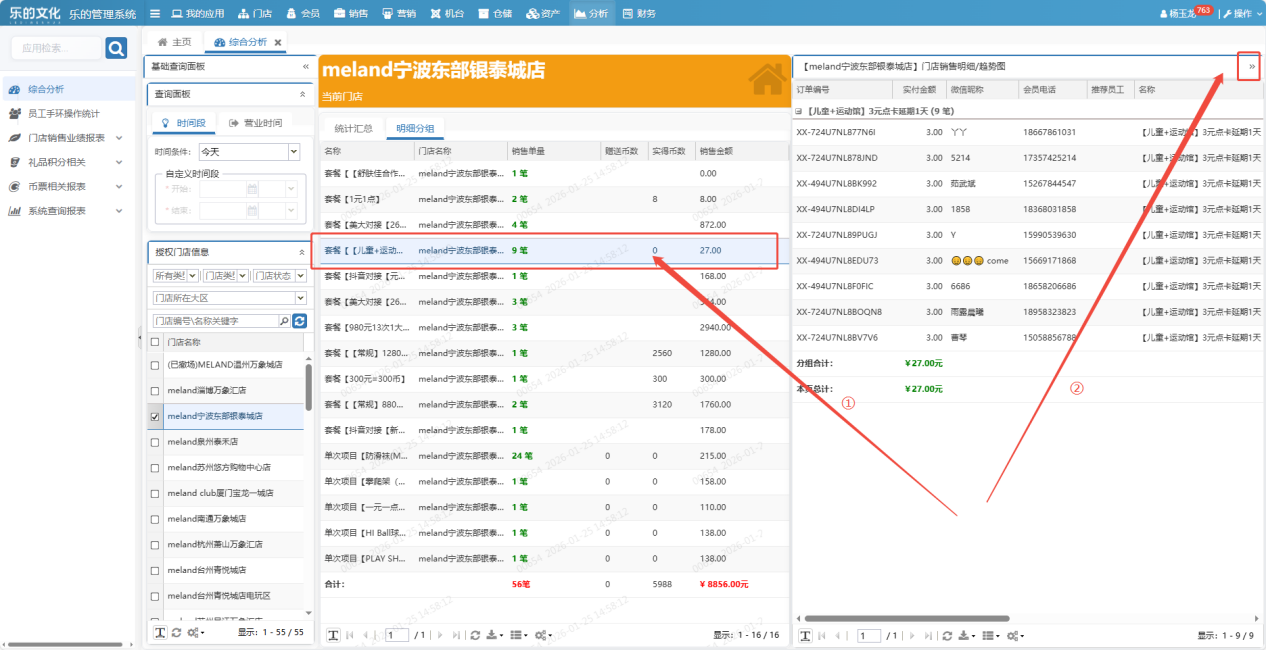The image size is (1266, 650).
Task: Close the 综合分析 tab
Action: click(x=278, y=42)
